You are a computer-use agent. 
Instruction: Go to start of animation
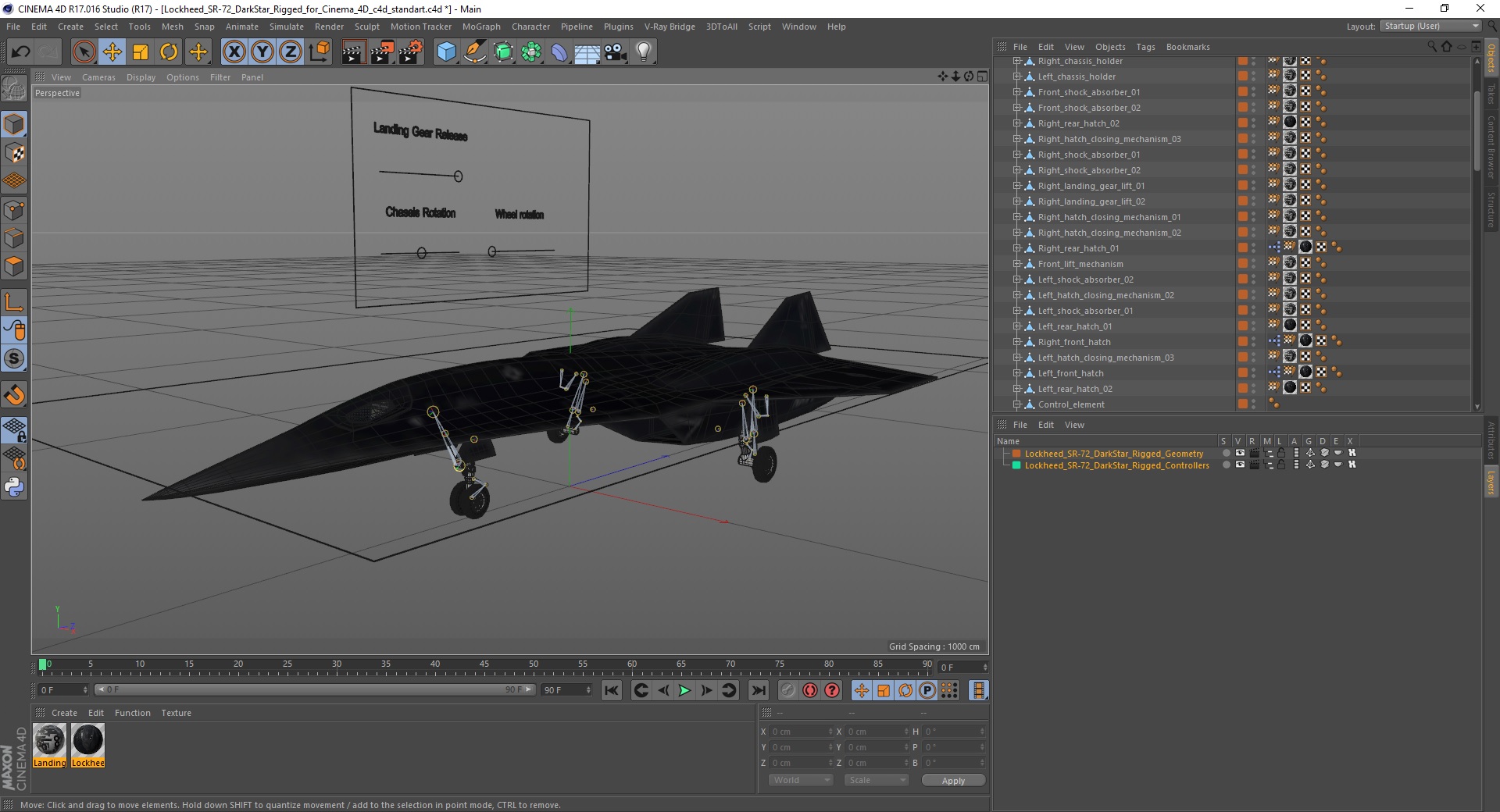tap(612, 690)
